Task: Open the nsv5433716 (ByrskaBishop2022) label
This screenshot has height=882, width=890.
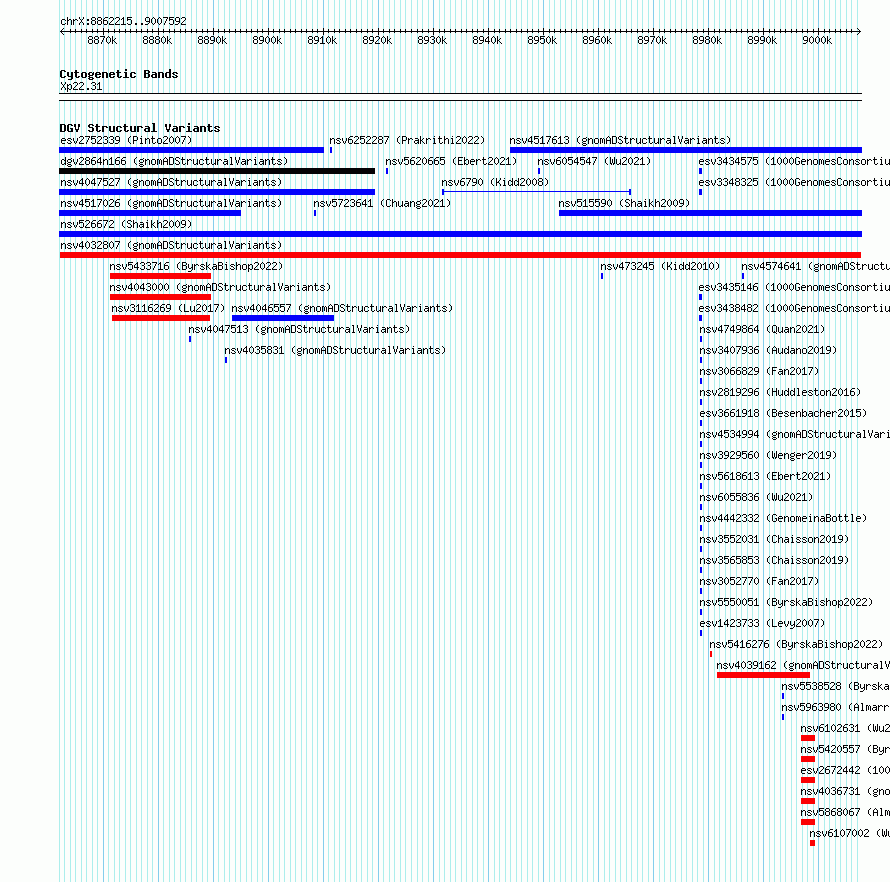Action: 196,266
